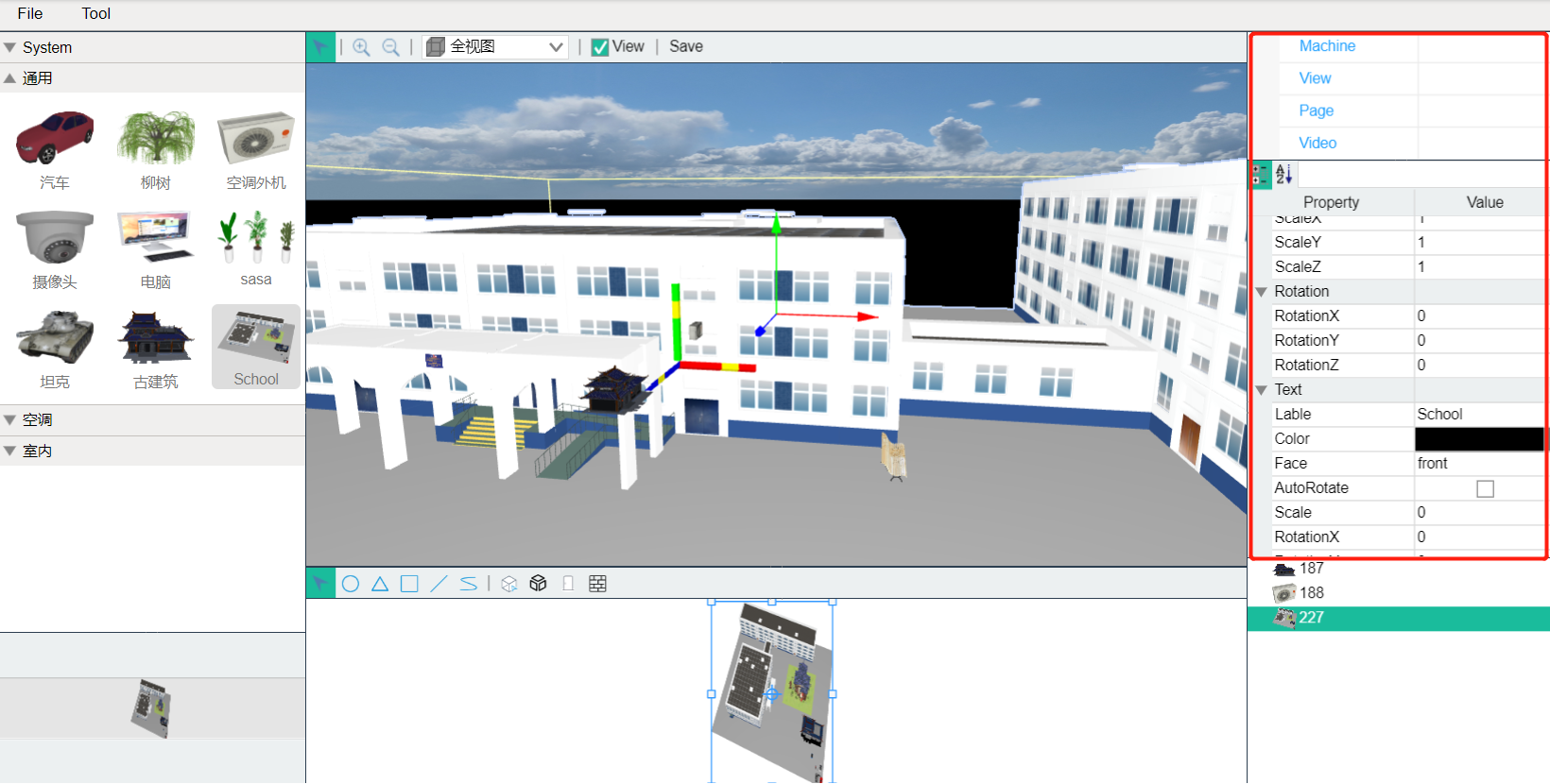The height and width of the screenshot is (784, 1550).
Task: Open the Video link
Action: (x=1317, y=143)
